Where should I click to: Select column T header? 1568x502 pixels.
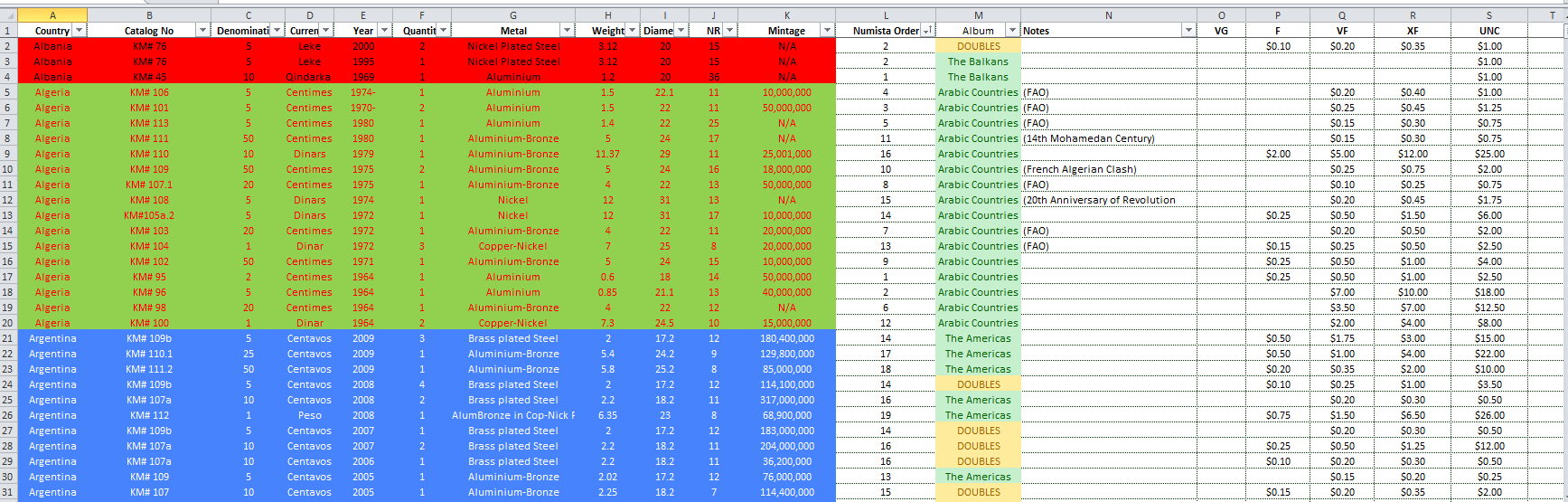[1547, 15]
